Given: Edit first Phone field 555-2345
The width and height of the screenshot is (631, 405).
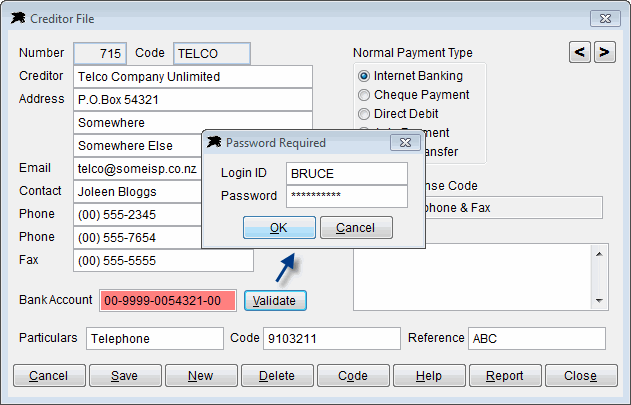Looking at the screenshot, I should pos(138,215).
